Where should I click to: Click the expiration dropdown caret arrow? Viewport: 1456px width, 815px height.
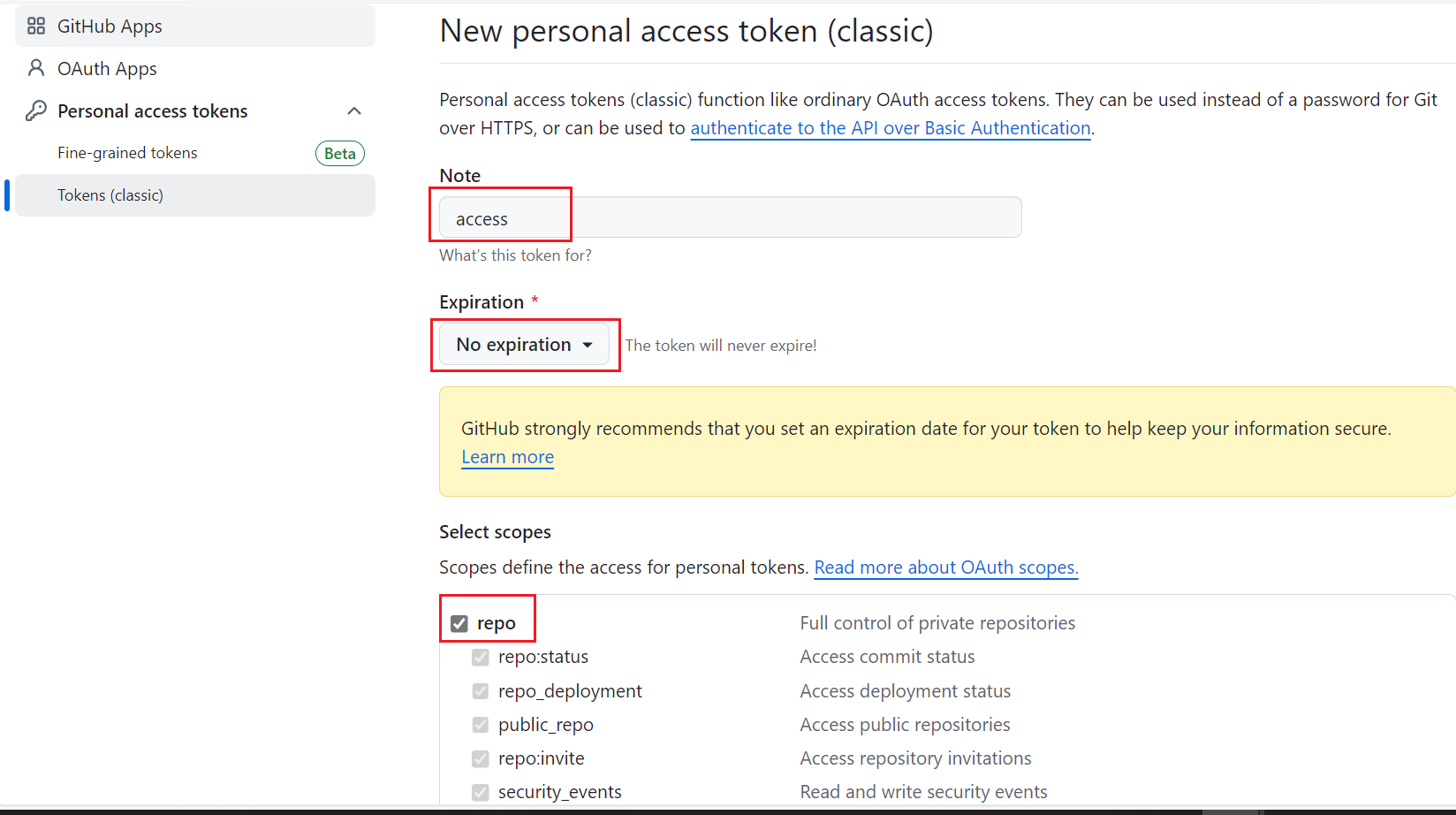(588, 345)
